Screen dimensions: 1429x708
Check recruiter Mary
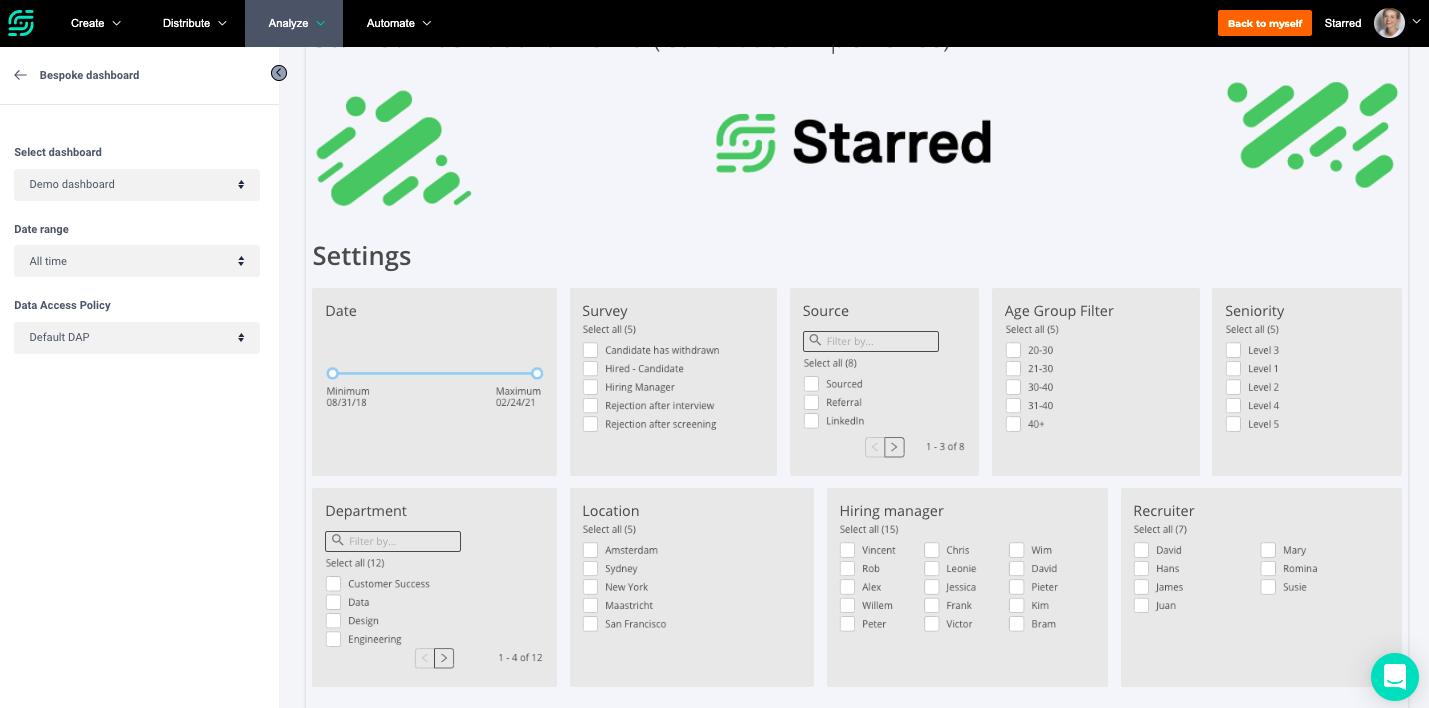click(1269, 550)
